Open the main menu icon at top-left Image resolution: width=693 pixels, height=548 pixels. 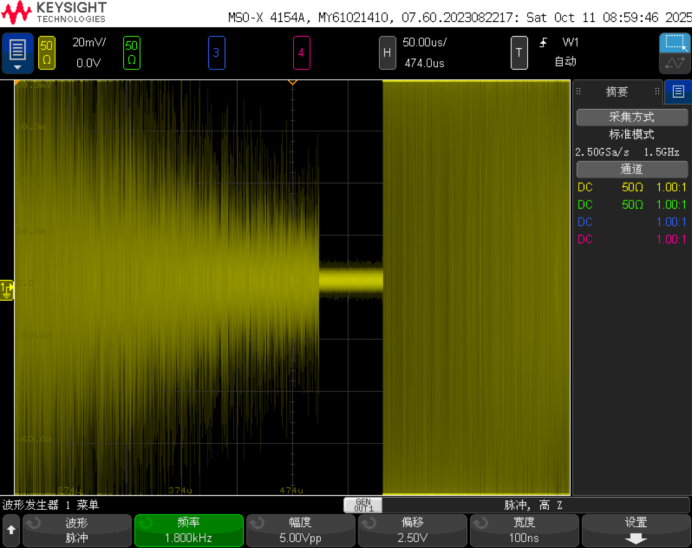[x=16, y=53]
